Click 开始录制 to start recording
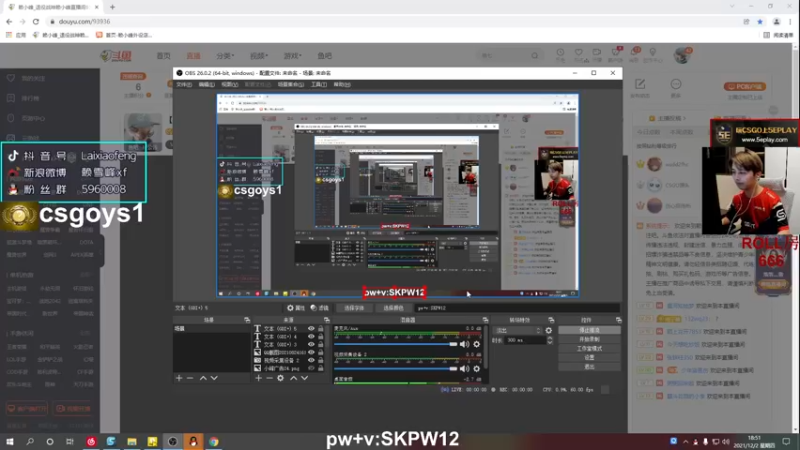This screenshot has width=800, height=450. (x=589, y=339)
